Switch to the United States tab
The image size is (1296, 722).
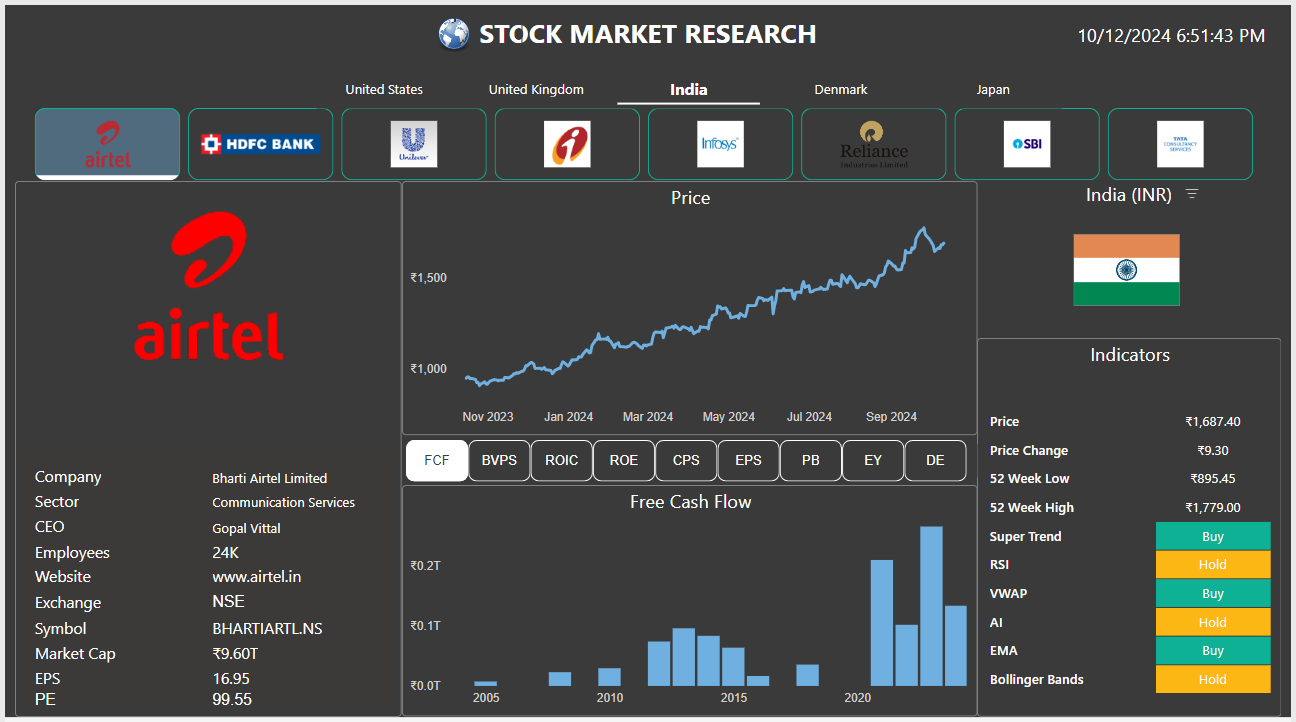tap(384, 90)
